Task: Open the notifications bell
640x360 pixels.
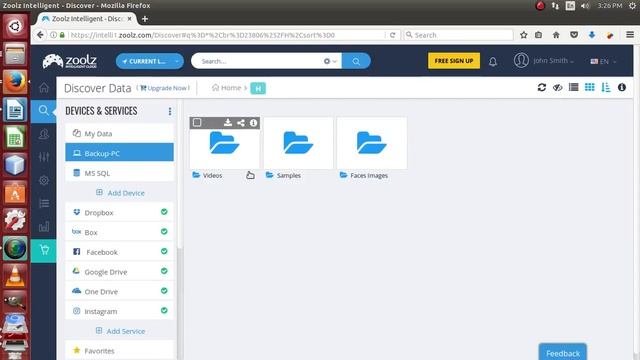Action: [x=493, y=62]
